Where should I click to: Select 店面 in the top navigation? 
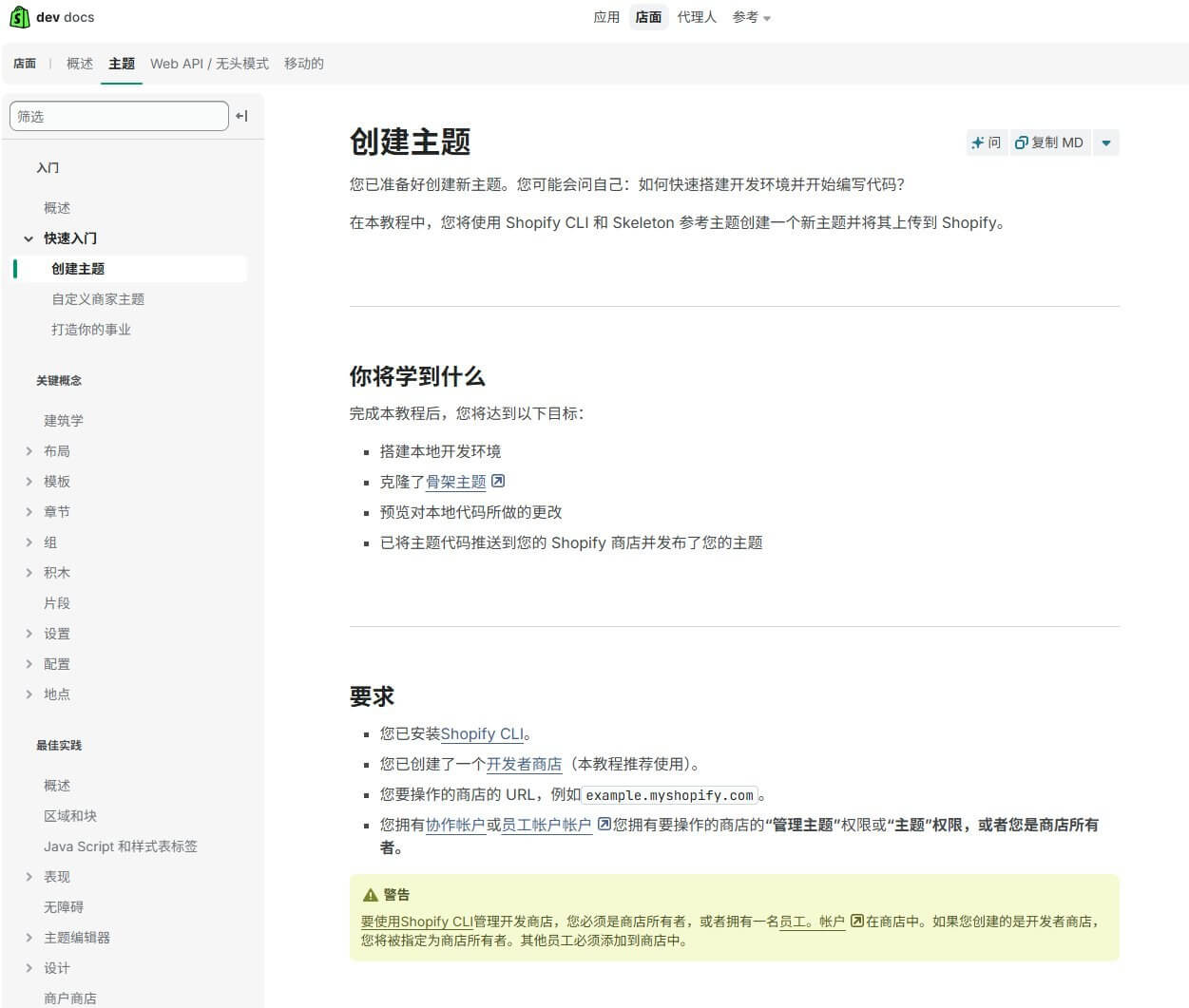(648, 17)
